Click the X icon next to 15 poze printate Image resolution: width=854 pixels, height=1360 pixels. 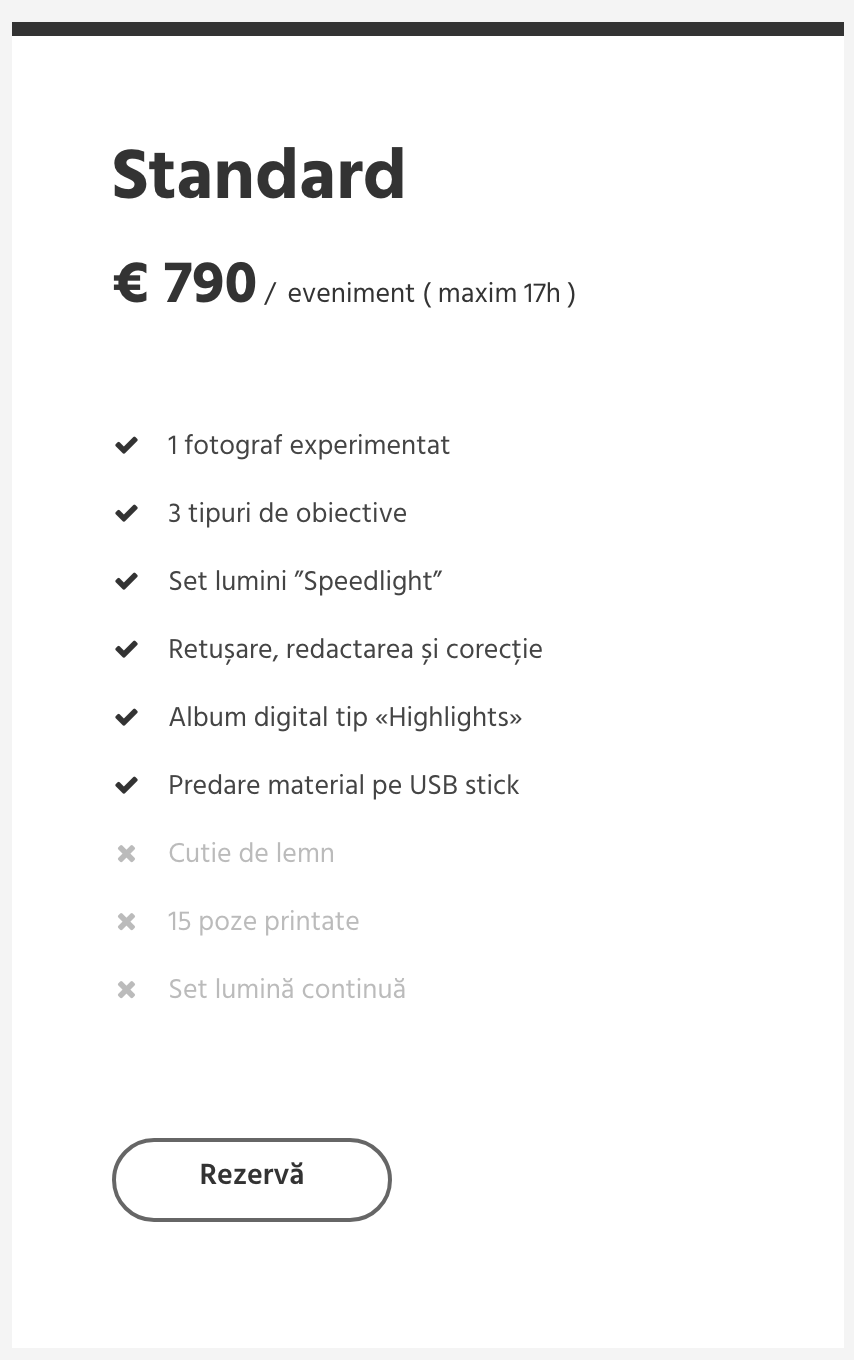click(x=126, y=922)
